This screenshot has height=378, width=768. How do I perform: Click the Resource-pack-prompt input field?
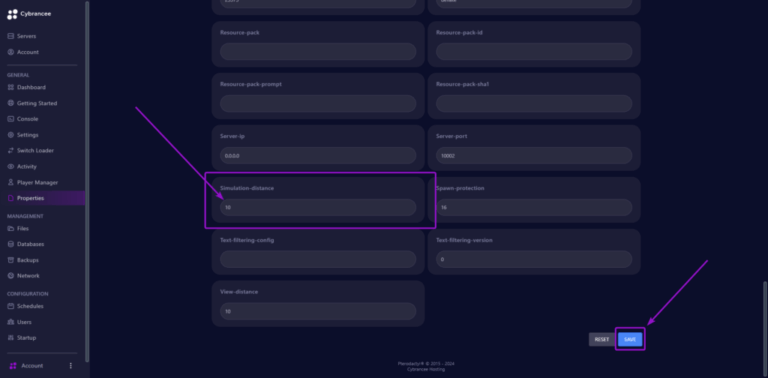pos(318,103)
